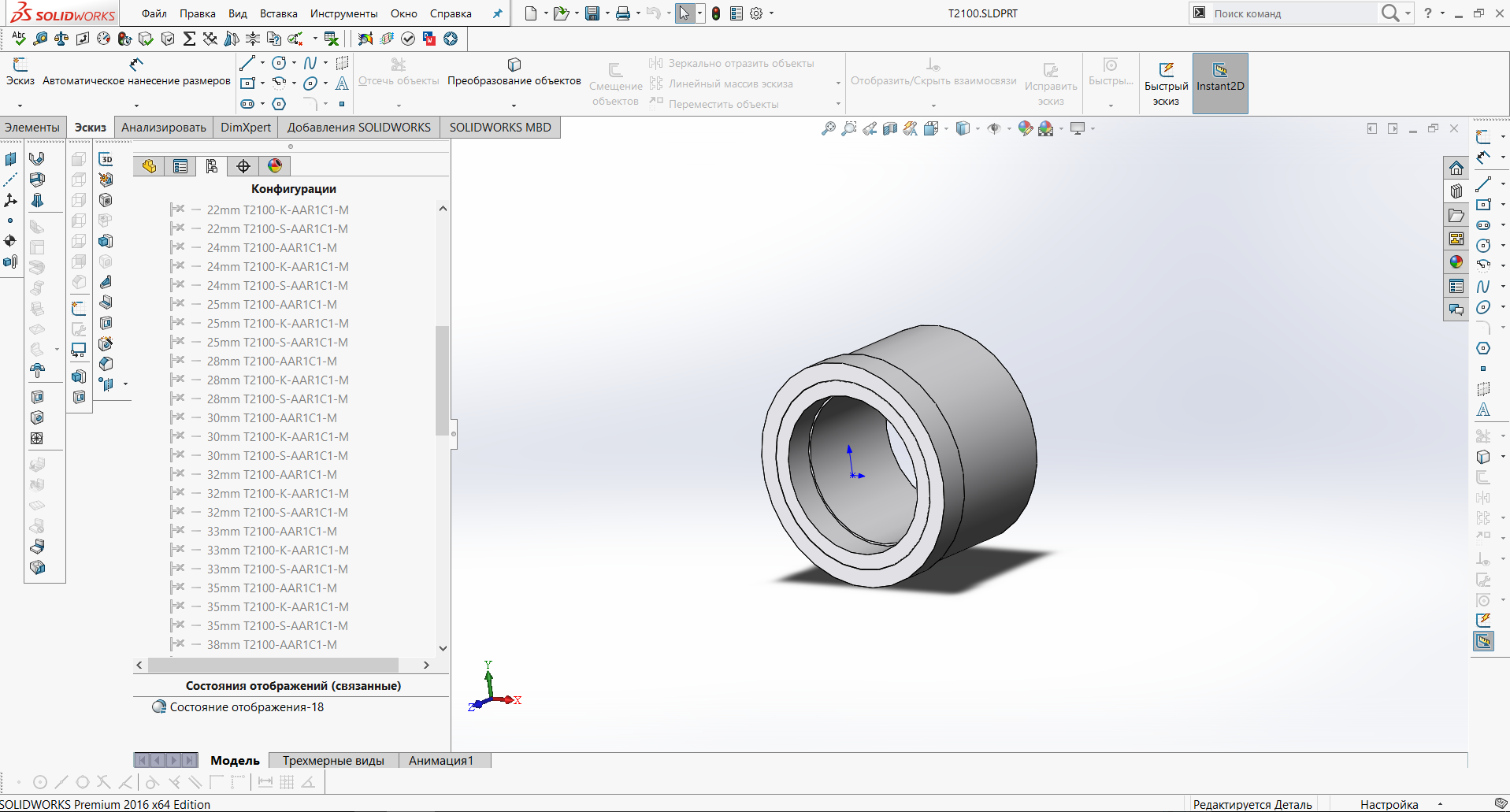This screenshot has width=1510, height=812.
Task: Click the 3D sketch icon in toolbar
Action: [106, 159]
